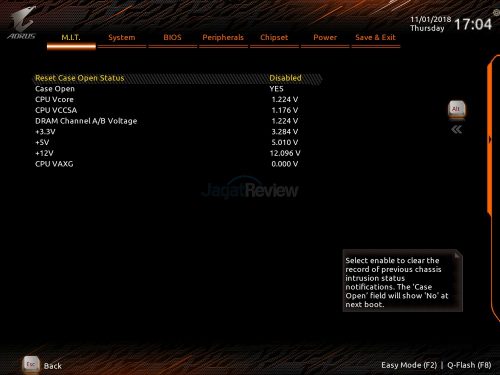
Task: Click the Alt key icon
Action: 456,109
